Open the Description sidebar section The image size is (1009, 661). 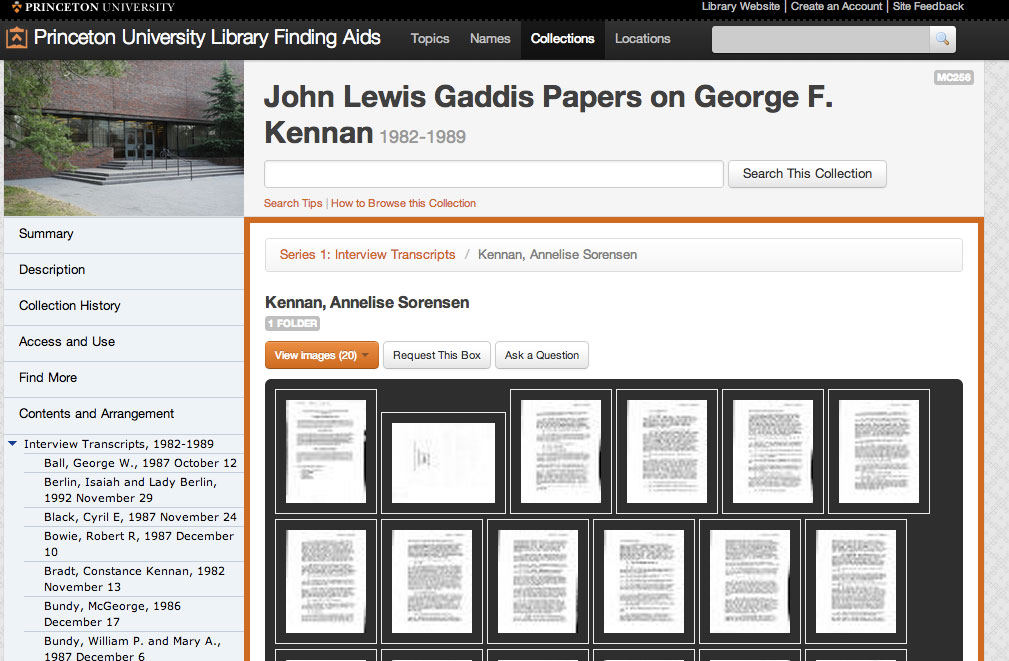[124, 270]
